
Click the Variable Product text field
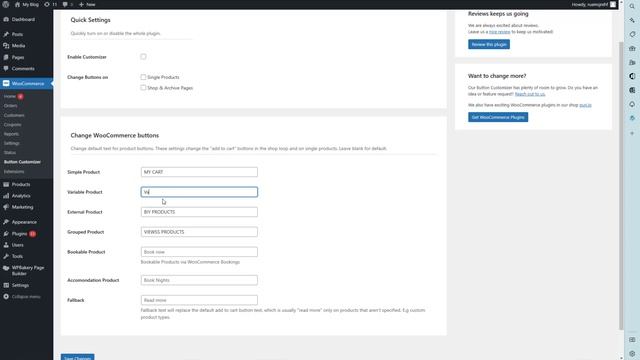[x=199, y=192]
